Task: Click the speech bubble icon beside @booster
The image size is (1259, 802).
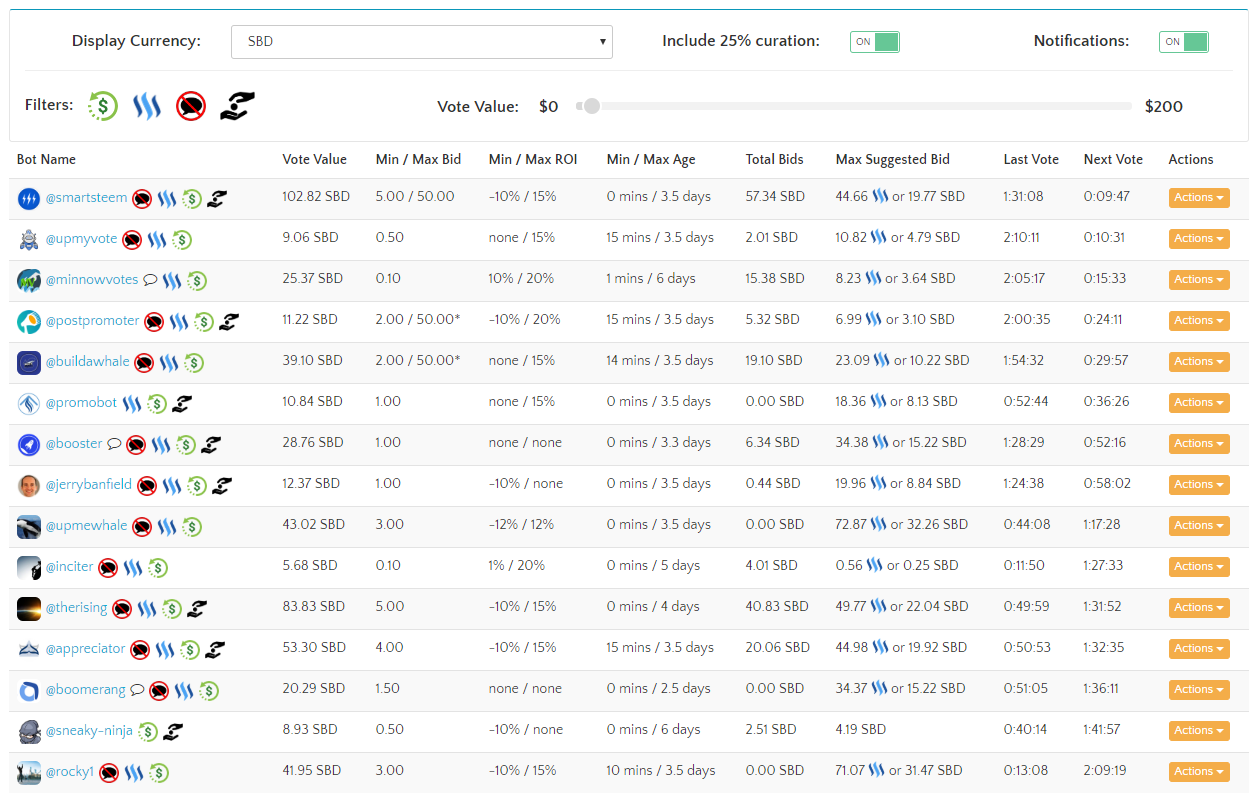Action: (x=114, y=444)
